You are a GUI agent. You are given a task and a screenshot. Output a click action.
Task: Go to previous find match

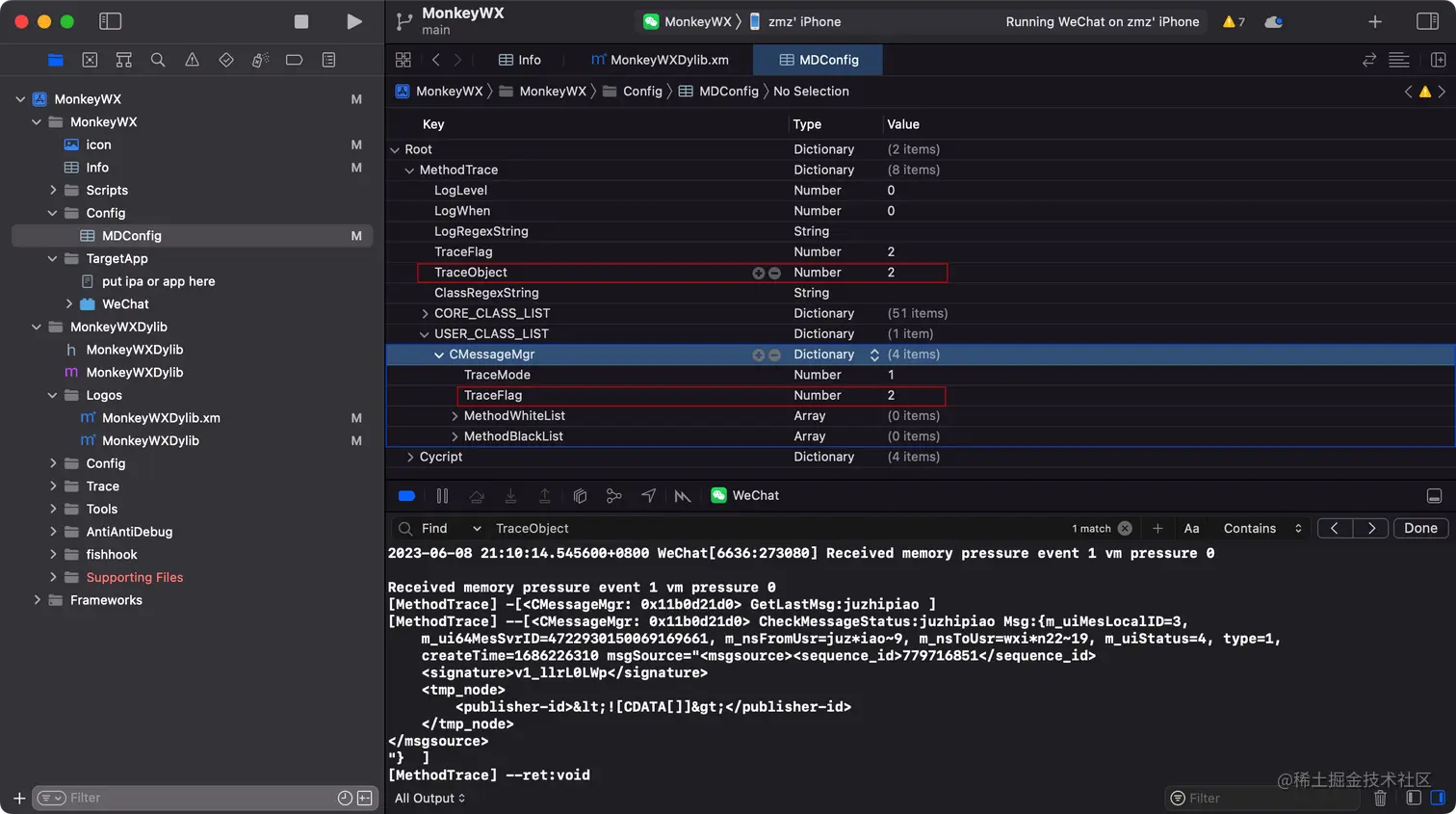(x=1334, y=528)
